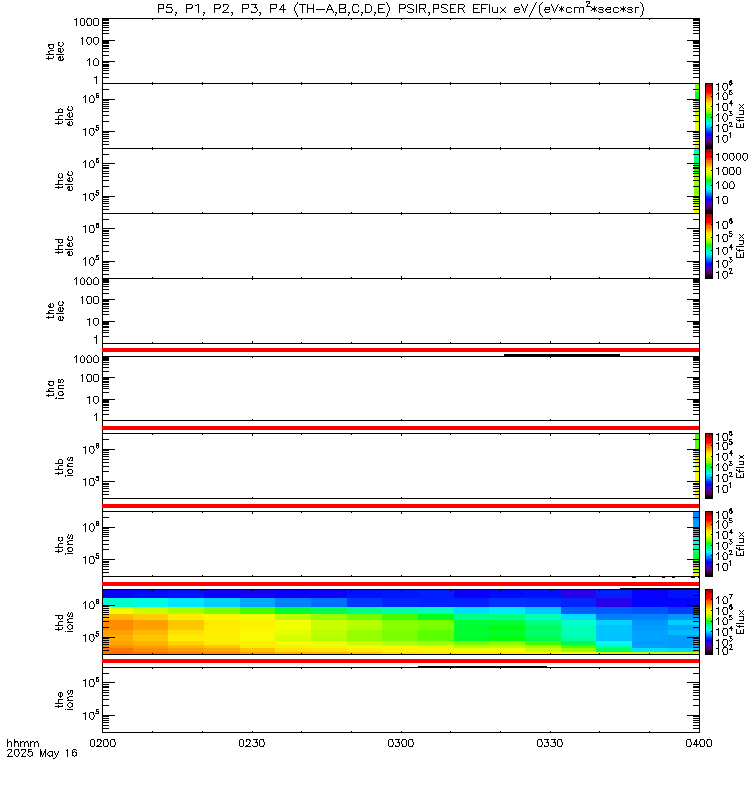
Task: Select the color bar beside thd elec panel
Action: [x=709, y=245]
